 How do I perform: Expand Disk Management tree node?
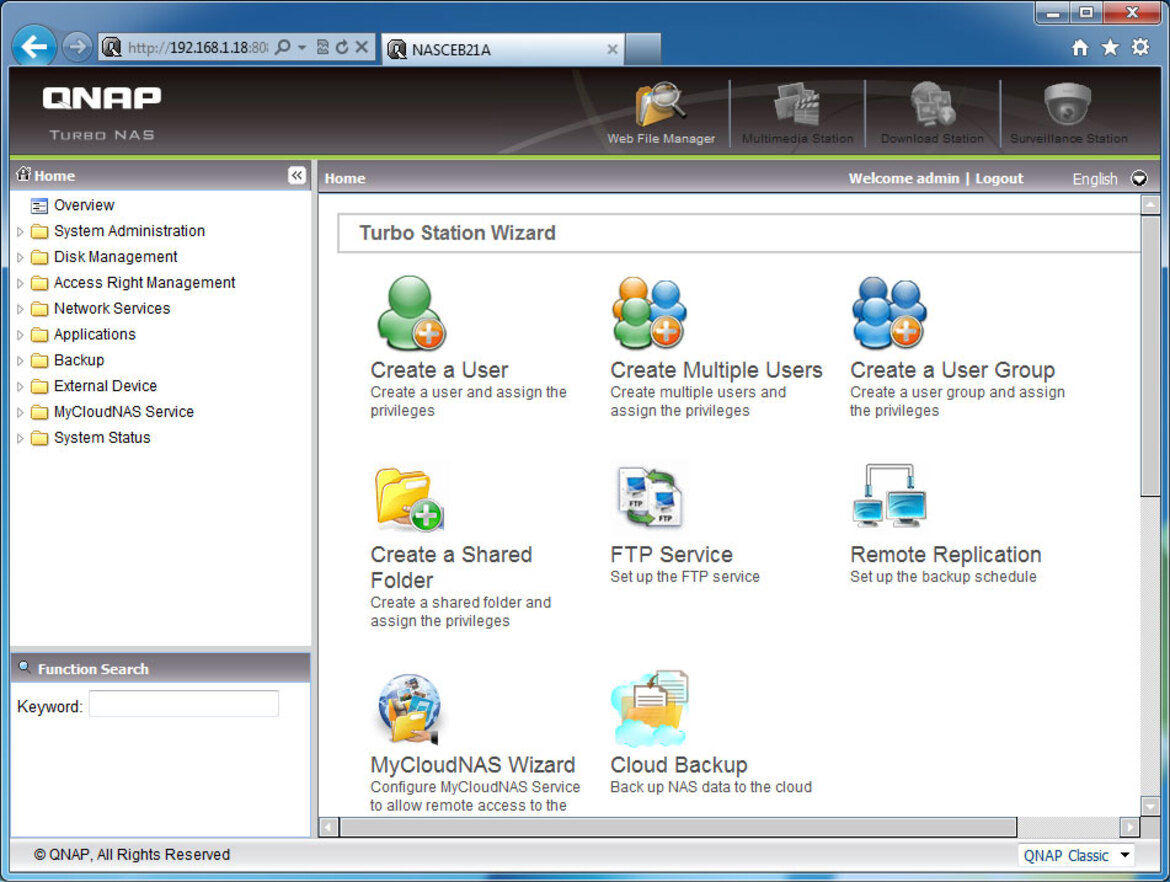tap(20, 257)
